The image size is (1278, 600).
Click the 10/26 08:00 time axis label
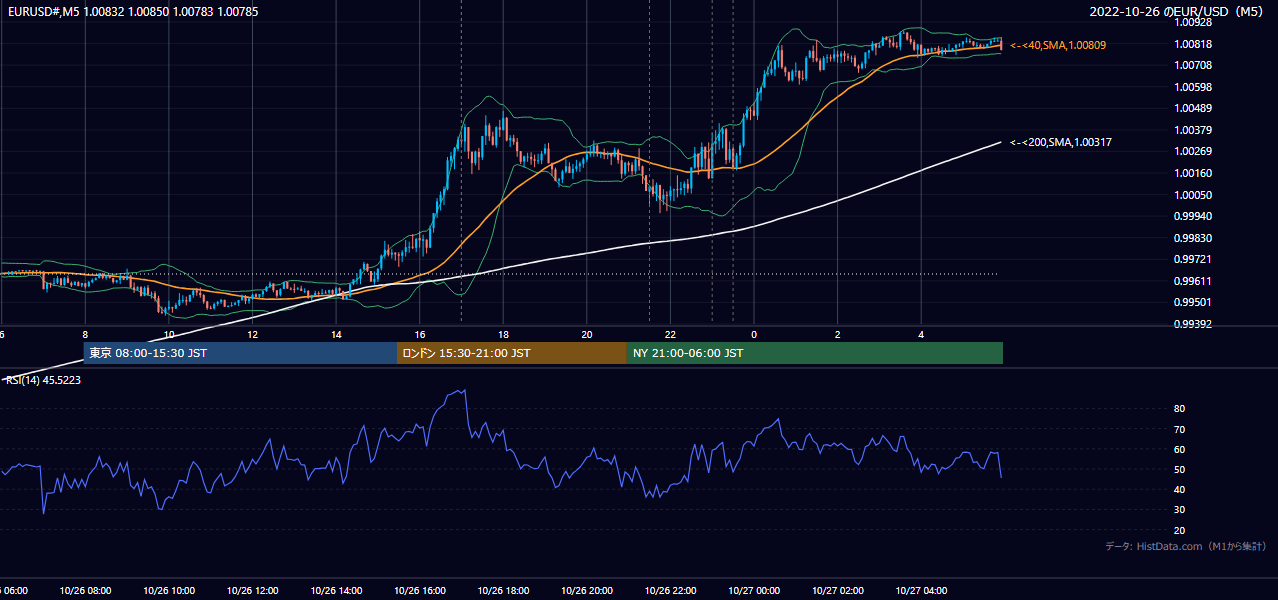coord(85,591)
